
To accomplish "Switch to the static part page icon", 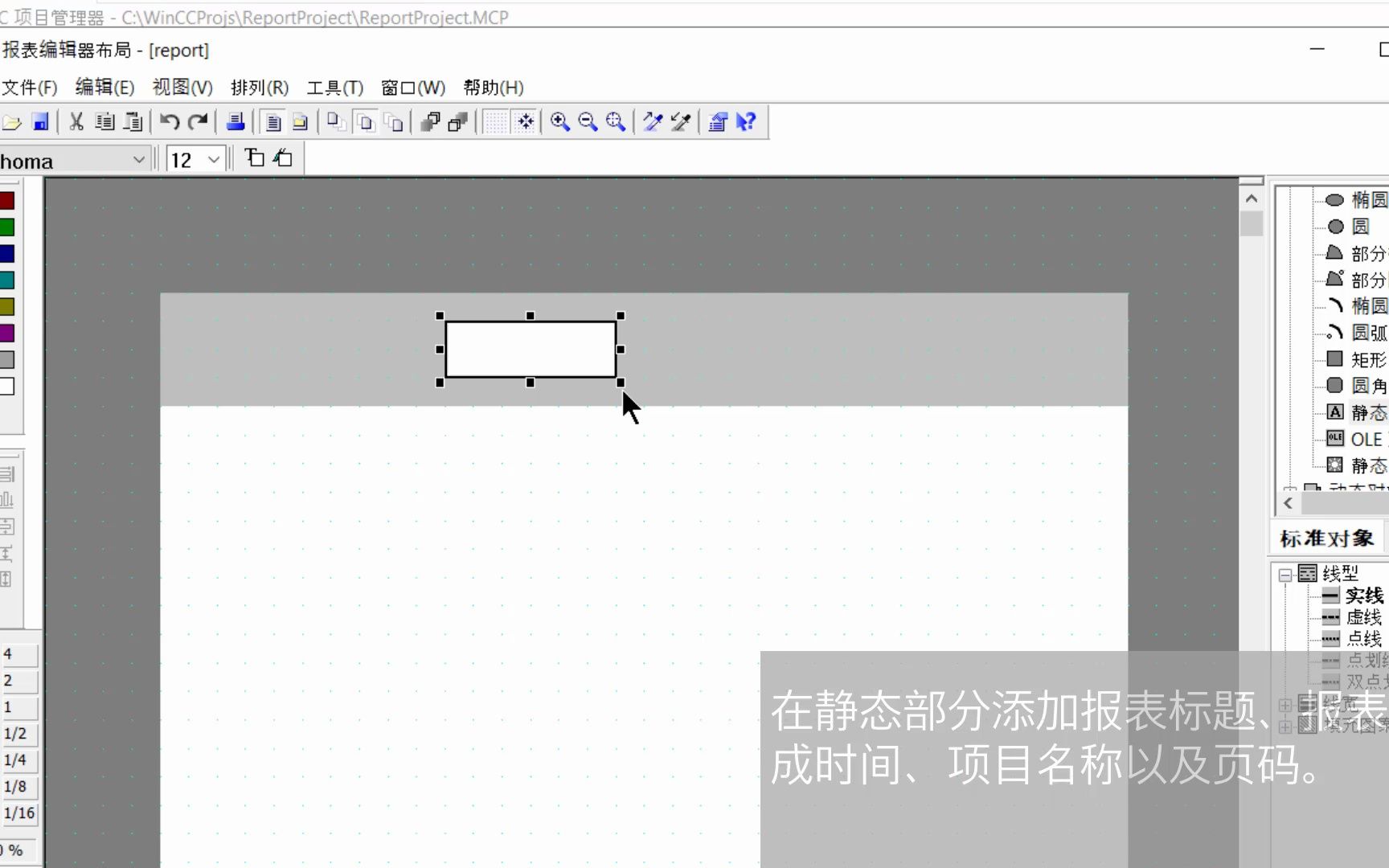I will [273, 122].
